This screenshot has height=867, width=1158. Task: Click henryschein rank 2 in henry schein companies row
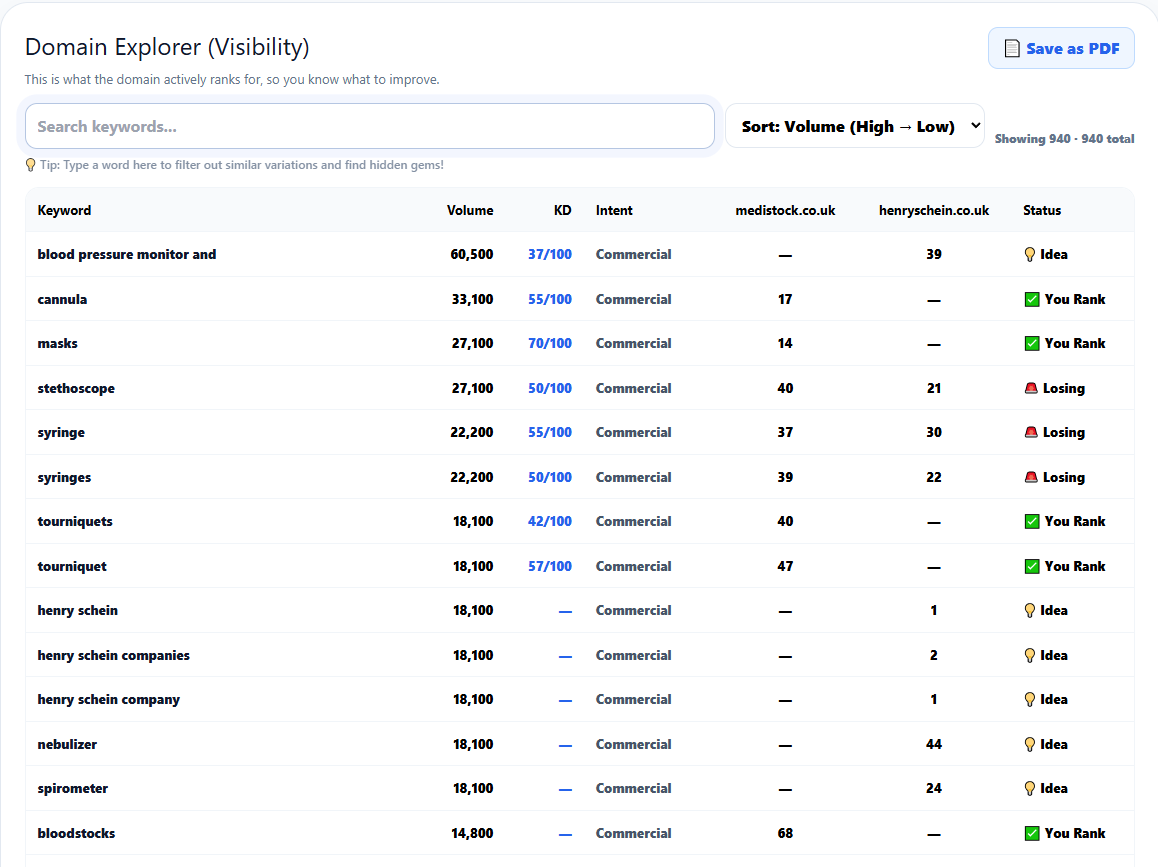(x=934, y=655)
